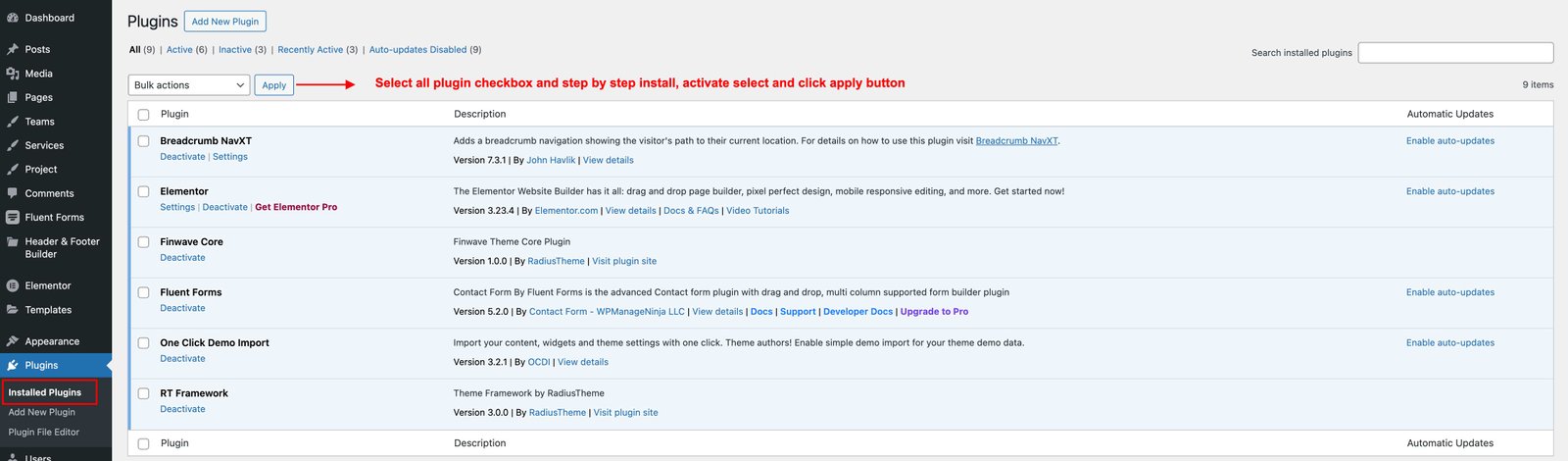This screenshot has width=1568, height=461.
Task: Click the Comments bubble icon
Action: click(13, 193)
